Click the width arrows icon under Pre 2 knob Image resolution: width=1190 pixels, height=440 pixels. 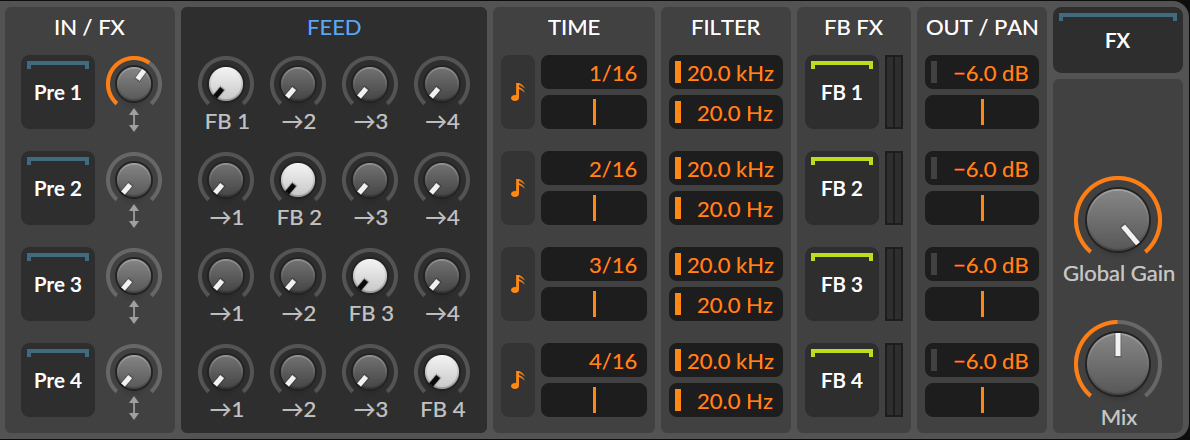pyautogui.click(x=134, y=217)
